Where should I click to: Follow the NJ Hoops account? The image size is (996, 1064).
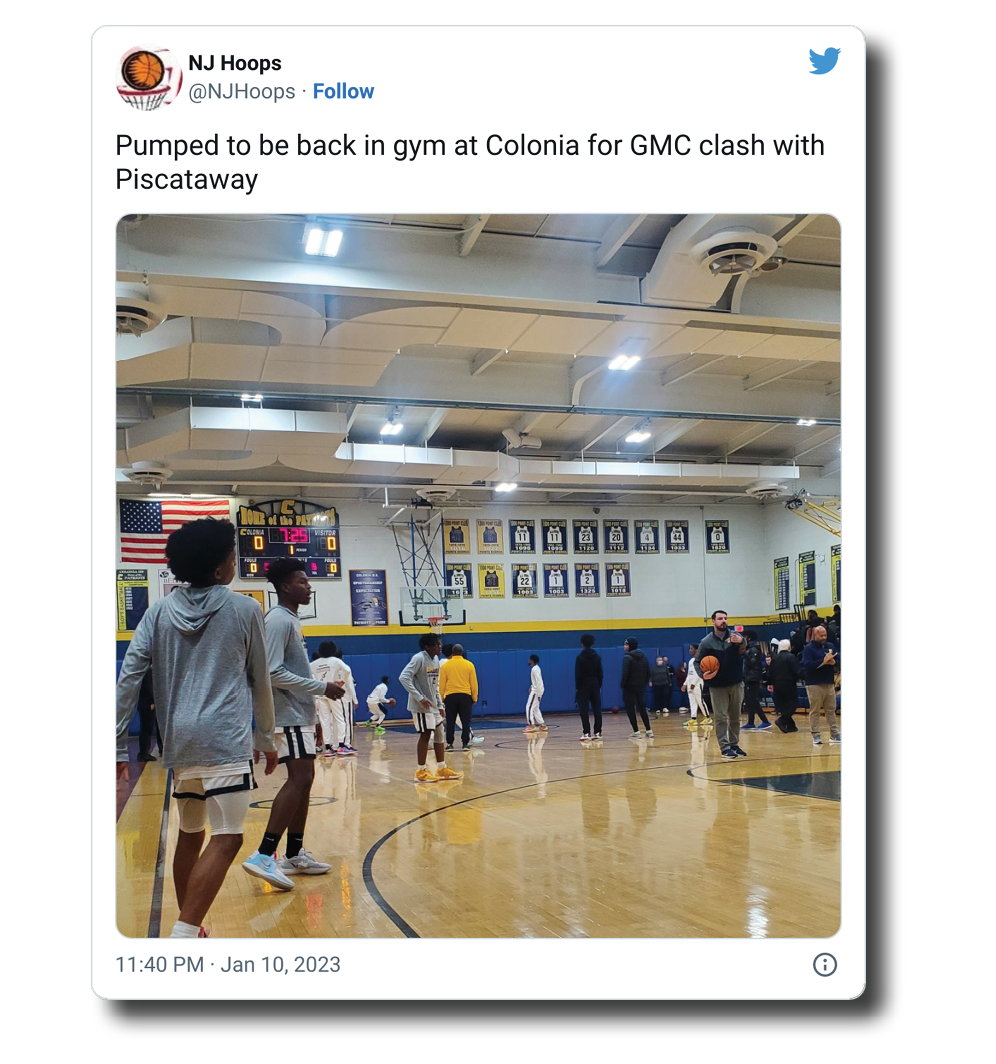pos(343,91)
